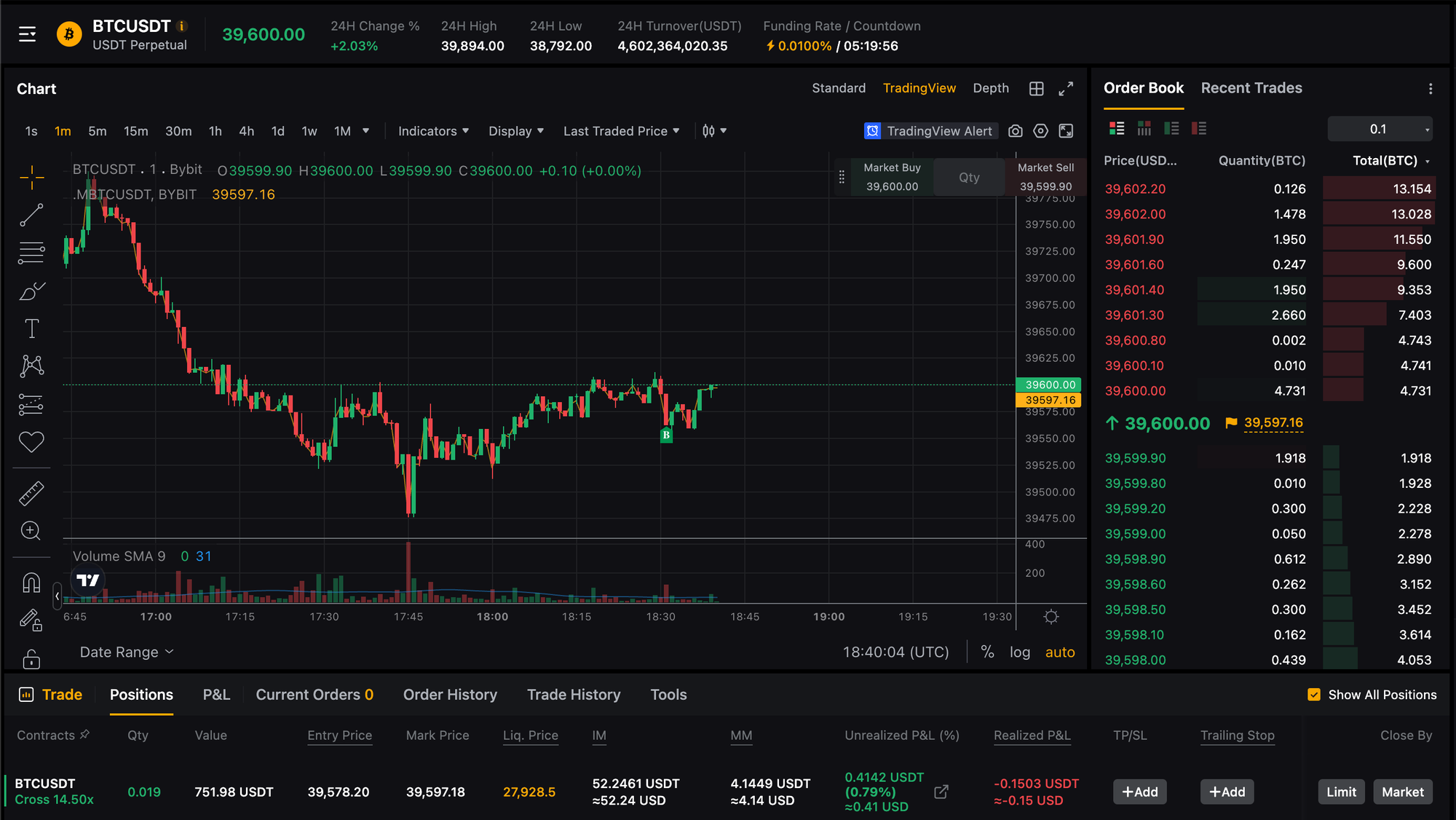The width and height of the screenshot is (1456, 820).
Task: Toggle auto scale on chart
Action: [1060, 652]
